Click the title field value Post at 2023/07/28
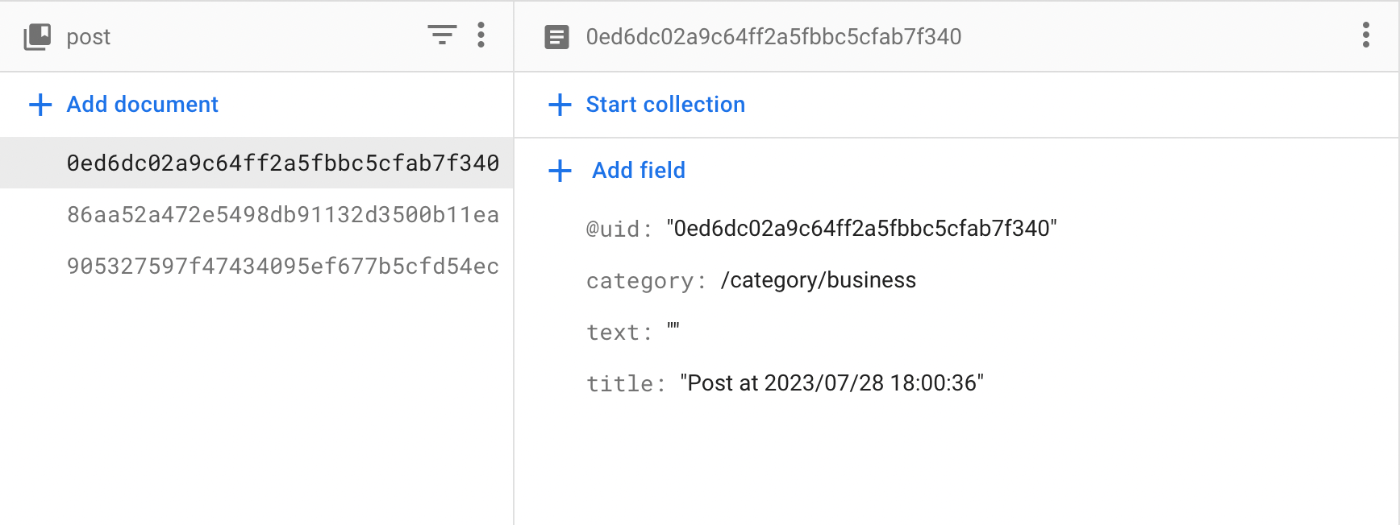 [832, 383]
